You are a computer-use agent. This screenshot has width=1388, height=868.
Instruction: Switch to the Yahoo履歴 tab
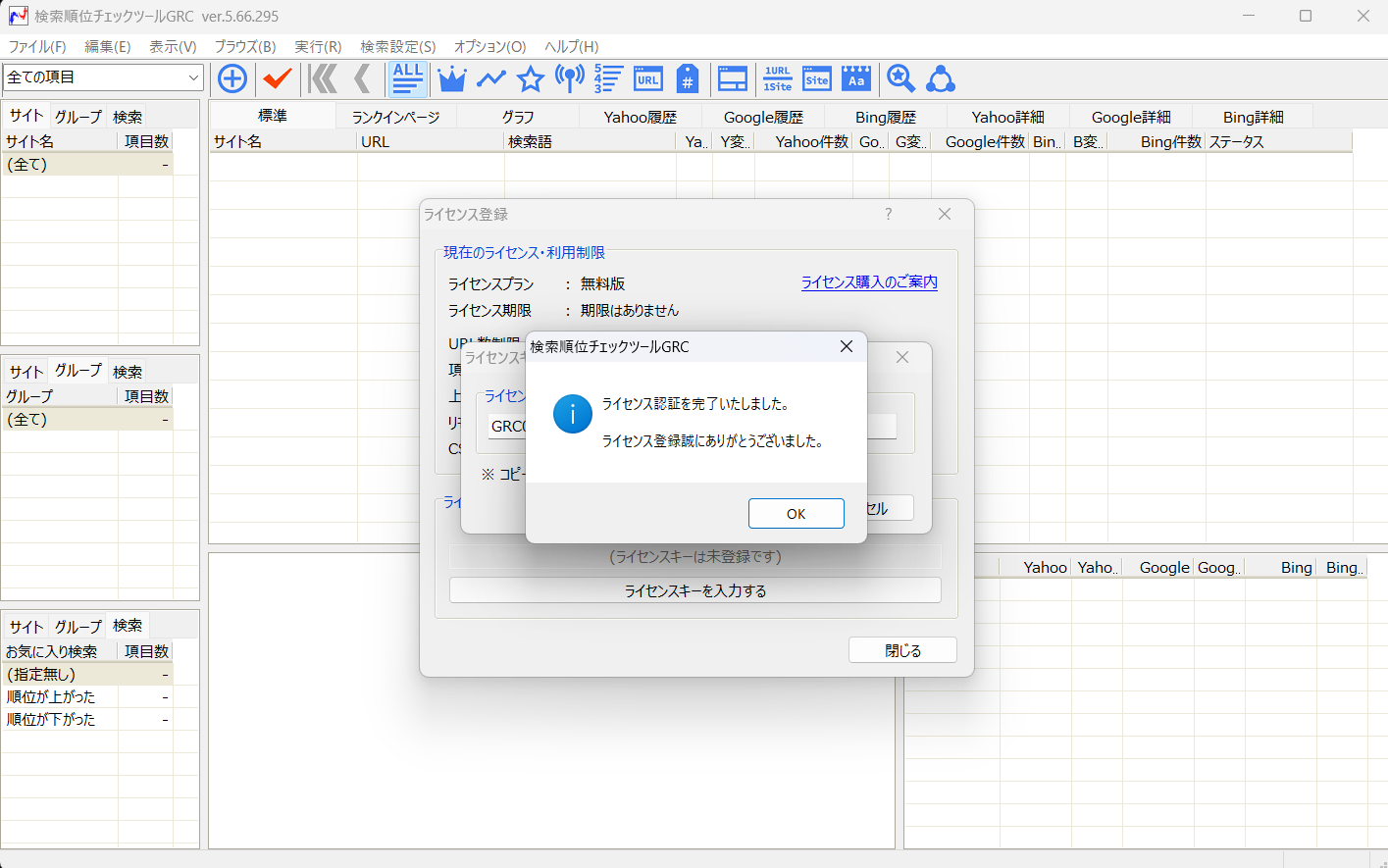tap(641, 117)
